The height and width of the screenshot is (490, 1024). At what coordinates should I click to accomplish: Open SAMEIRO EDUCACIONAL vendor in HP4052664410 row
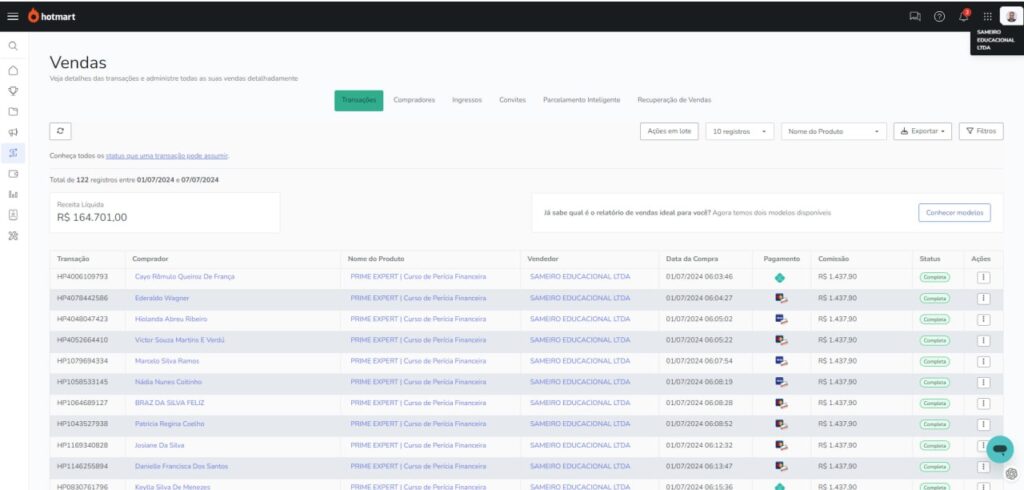coord(580,340)
